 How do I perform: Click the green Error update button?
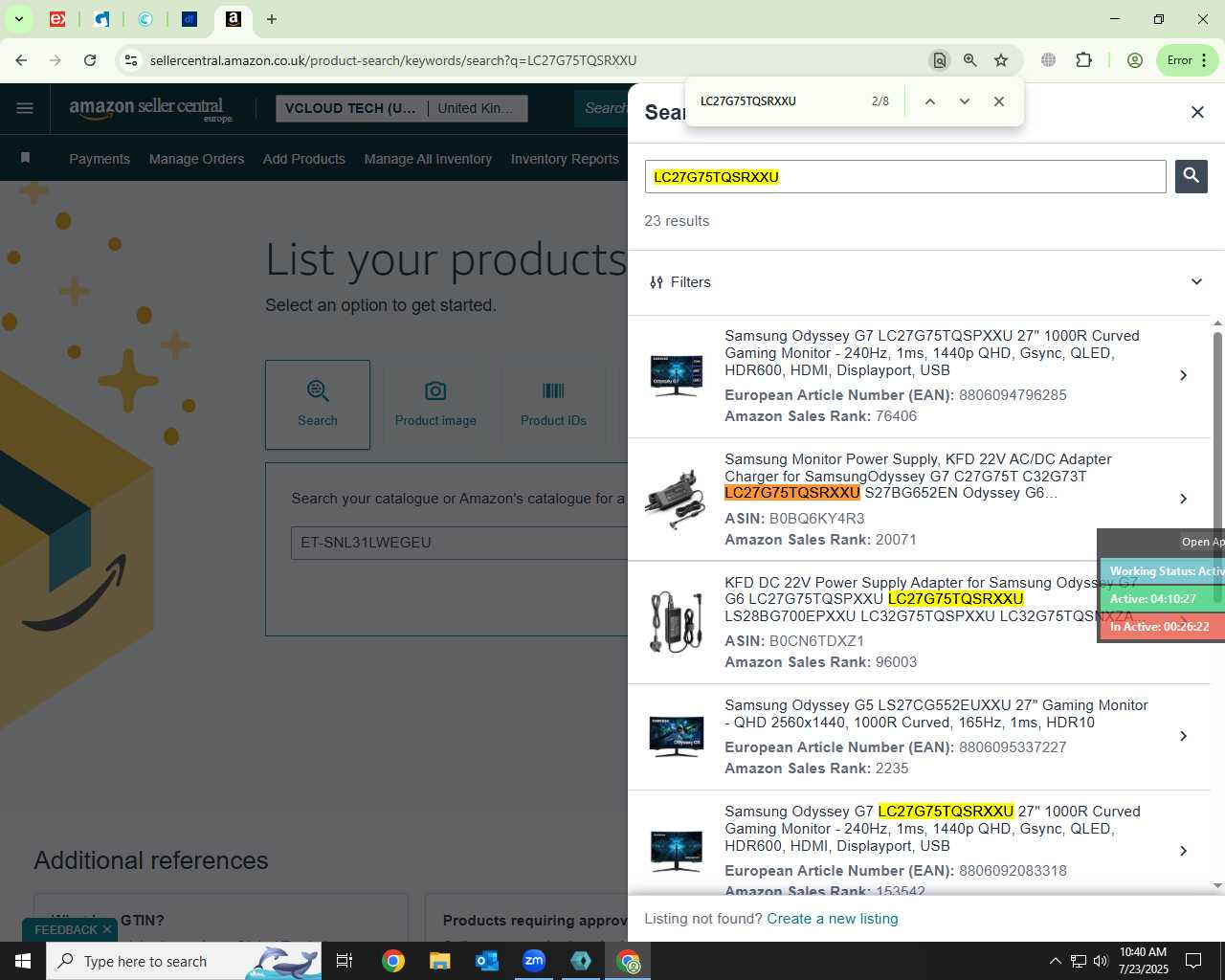coord(1187,60)
